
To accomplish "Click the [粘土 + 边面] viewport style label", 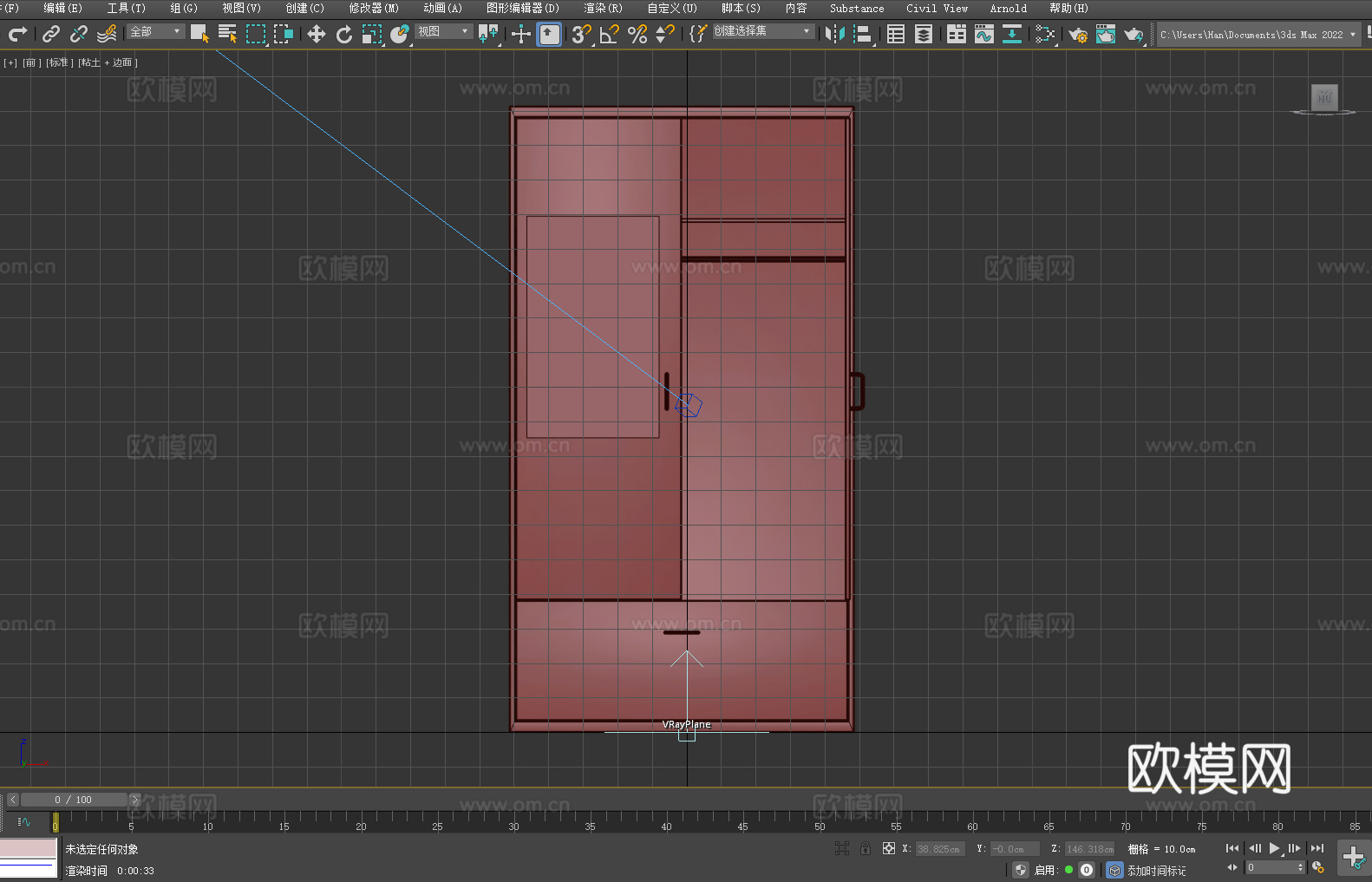I will pyautogui.click(x=108, y=62).
